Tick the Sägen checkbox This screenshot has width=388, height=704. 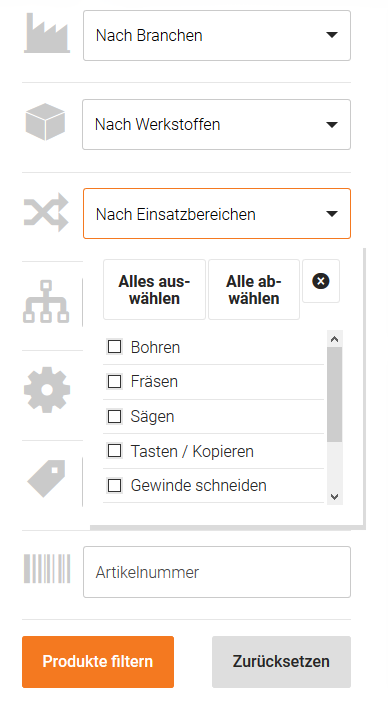coord(115,416)
